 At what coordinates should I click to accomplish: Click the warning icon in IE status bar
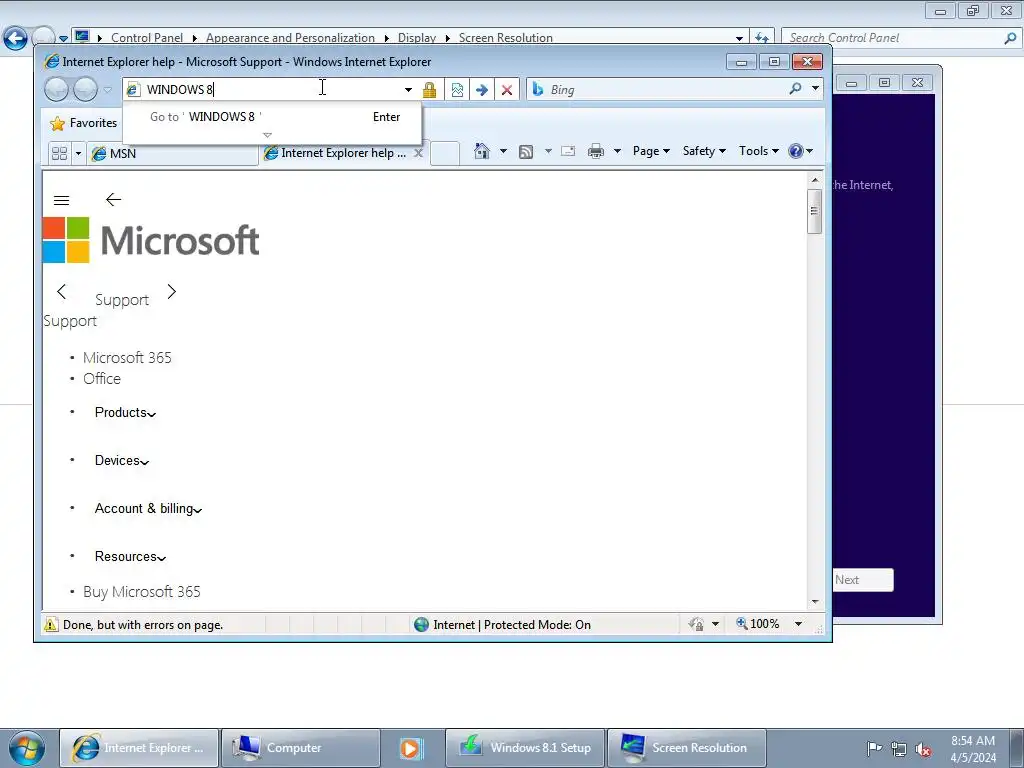pos(51,624)
